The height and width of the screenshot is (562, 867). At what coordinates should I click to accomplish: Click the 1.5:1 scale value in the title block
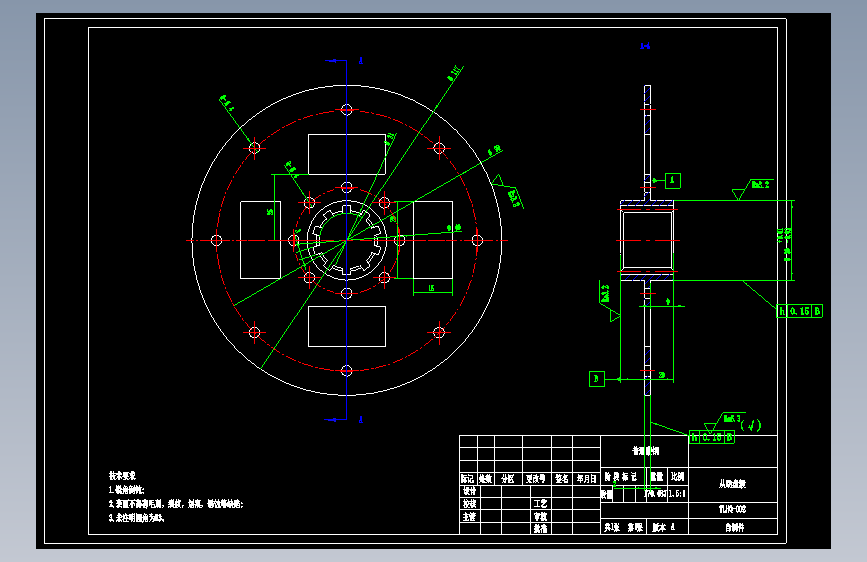[677, 493]
